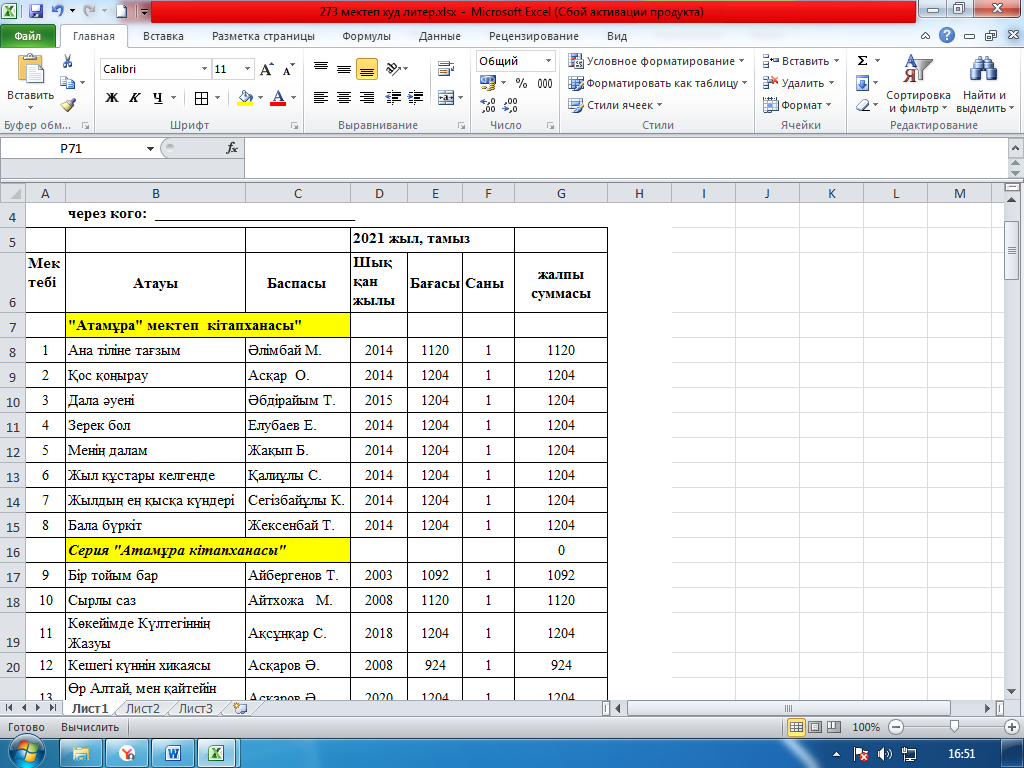
Task: Click the Increase Font Size icon
Action: (267, 70)
